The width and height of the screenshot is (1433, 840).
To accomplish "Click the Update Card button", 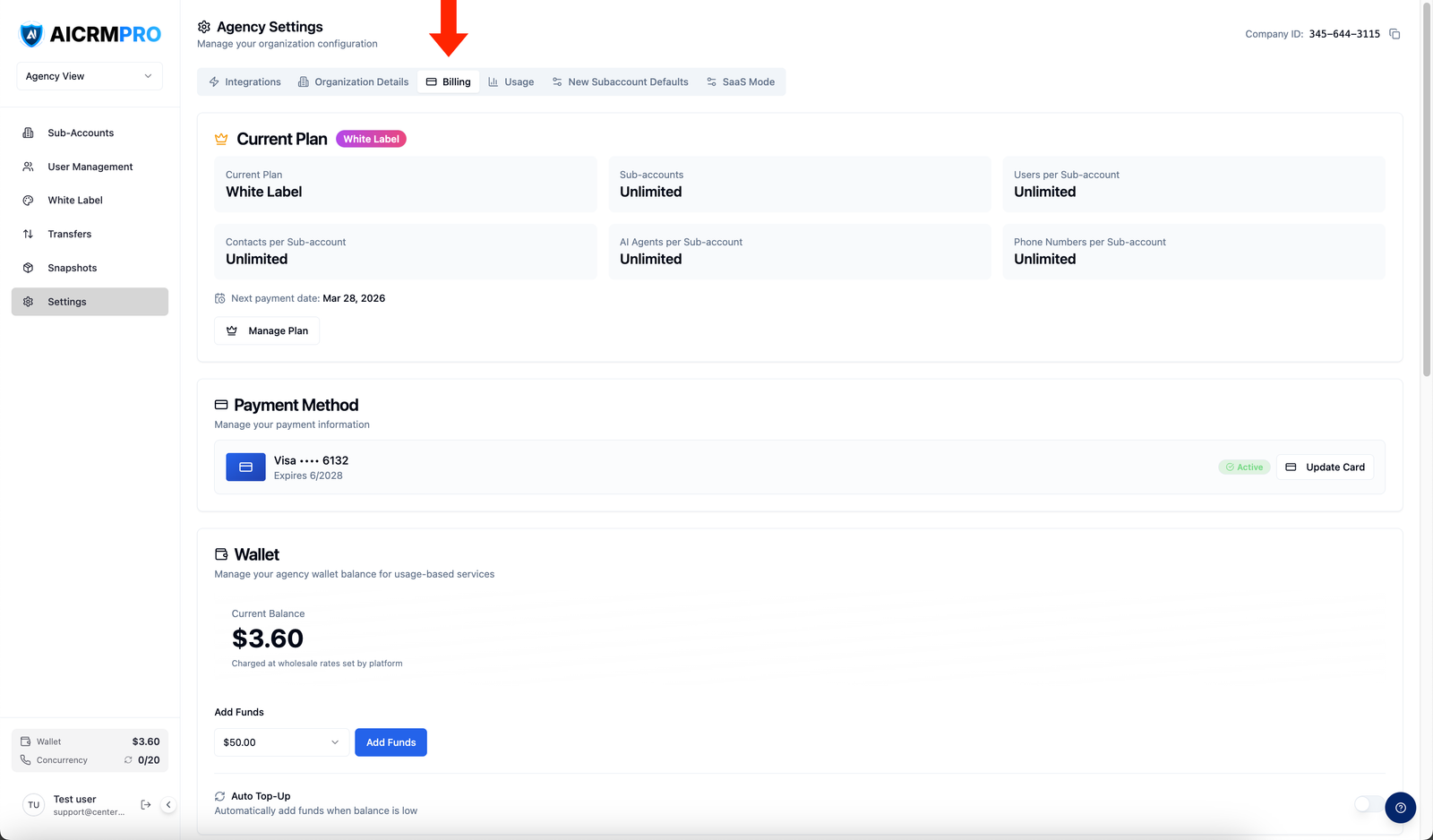I will pos(1325,467).
